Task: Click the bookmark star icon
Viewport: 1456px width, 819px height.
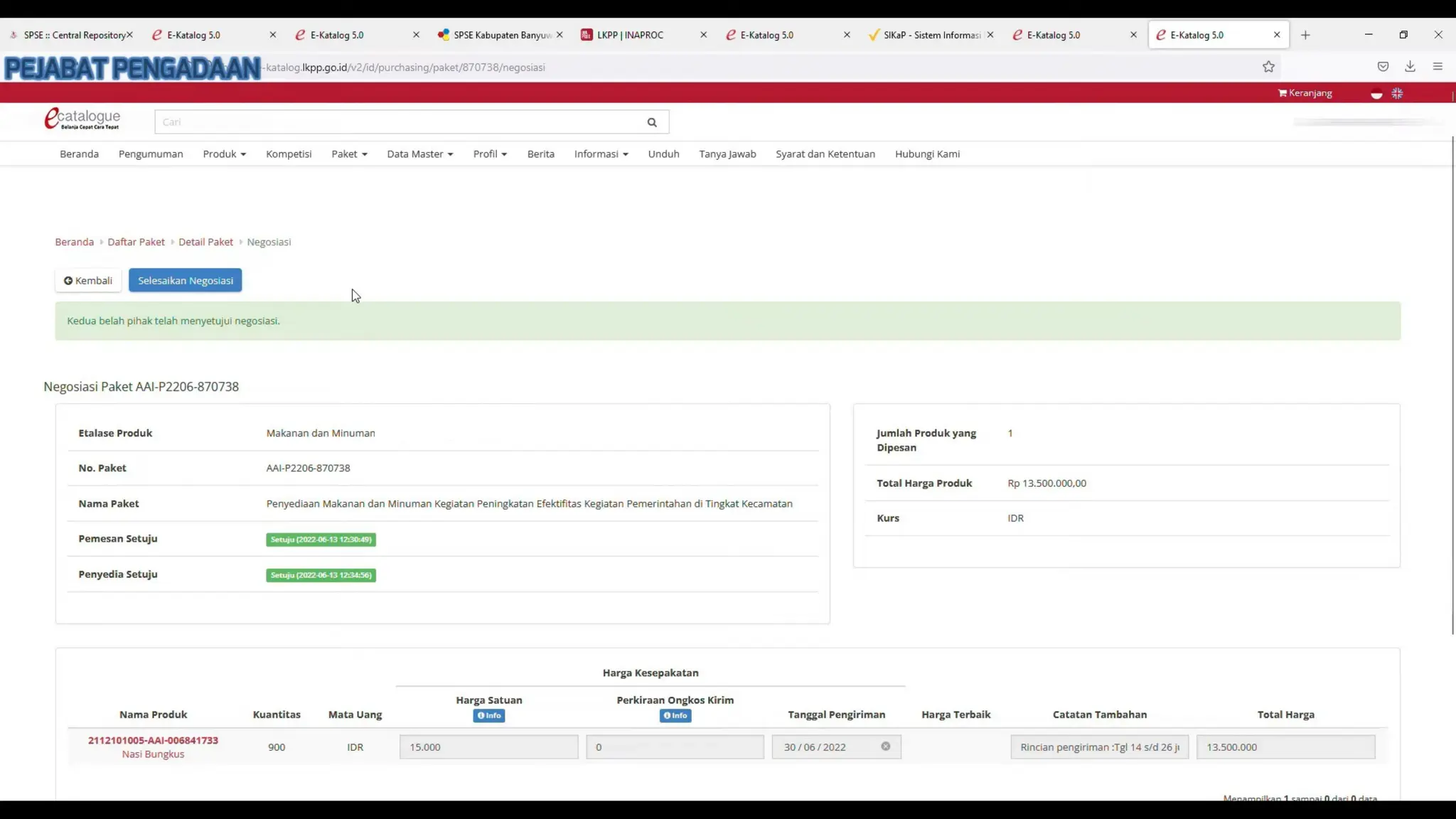Action: pyautogui.click(x=1268, y=67)
